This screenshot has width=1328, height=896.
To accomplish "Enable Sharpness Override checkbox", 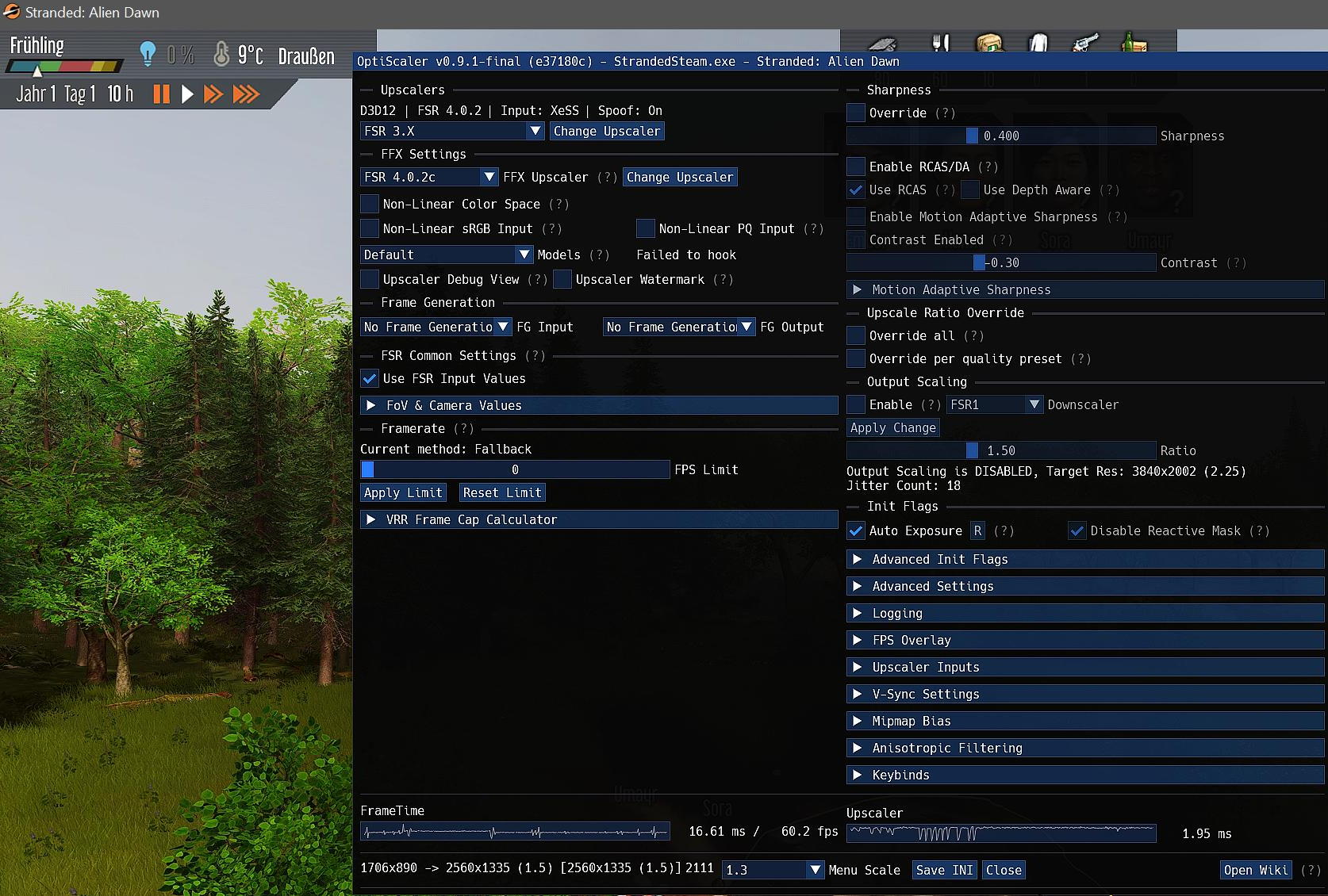I will coord(856,113).
